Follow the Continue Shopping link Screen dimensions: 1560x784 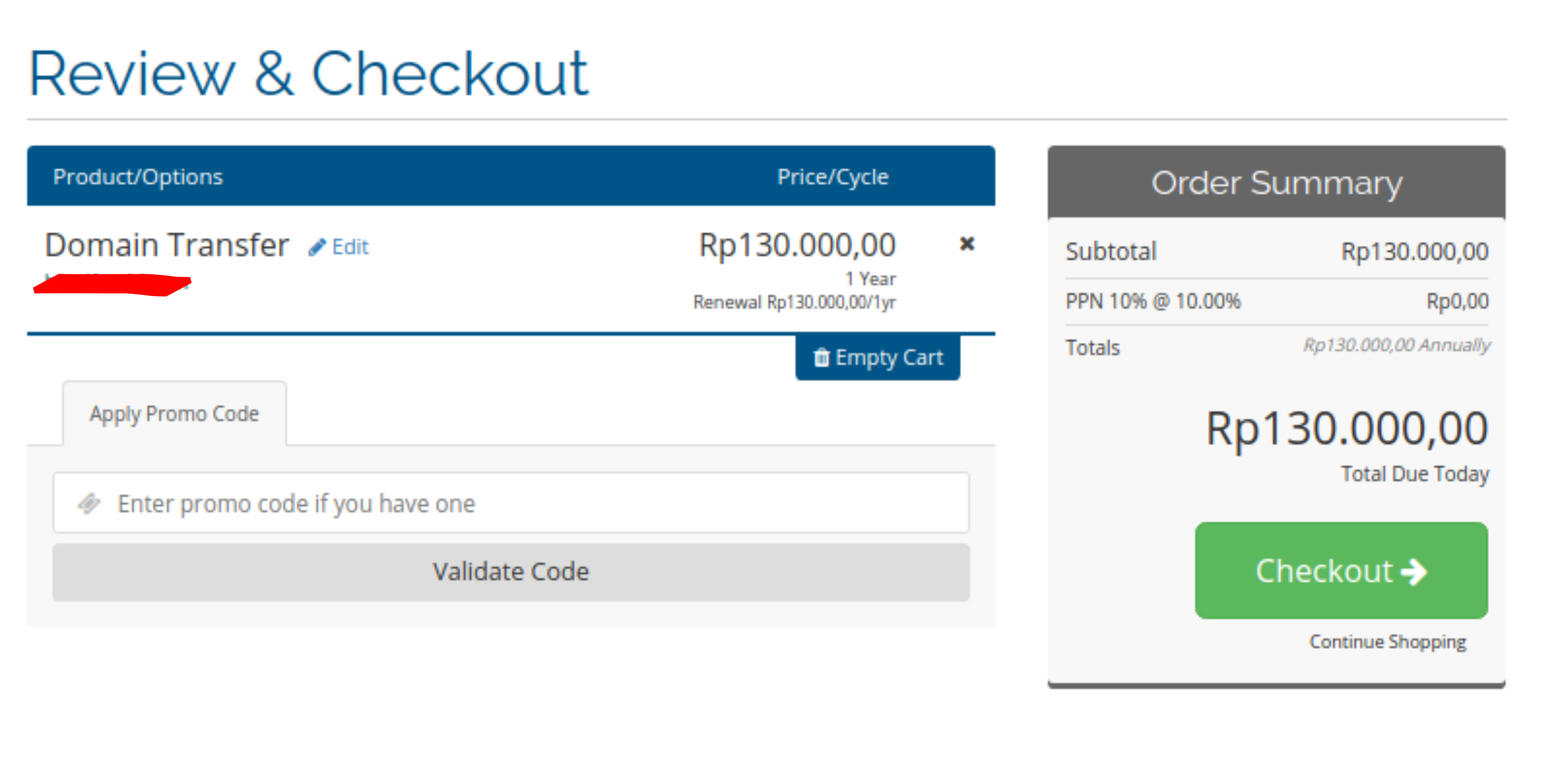(x=1387, y=642)
